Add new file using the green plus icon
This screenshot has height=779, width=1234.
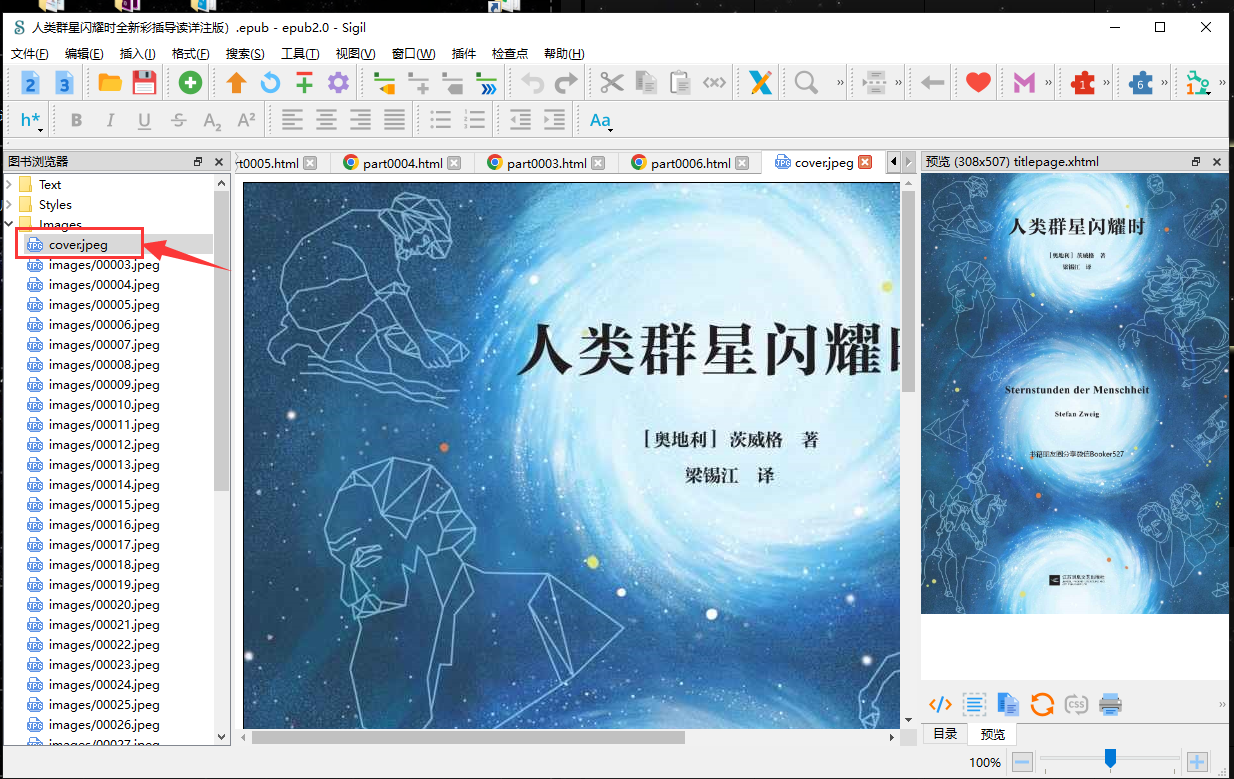tap(190, 83)
